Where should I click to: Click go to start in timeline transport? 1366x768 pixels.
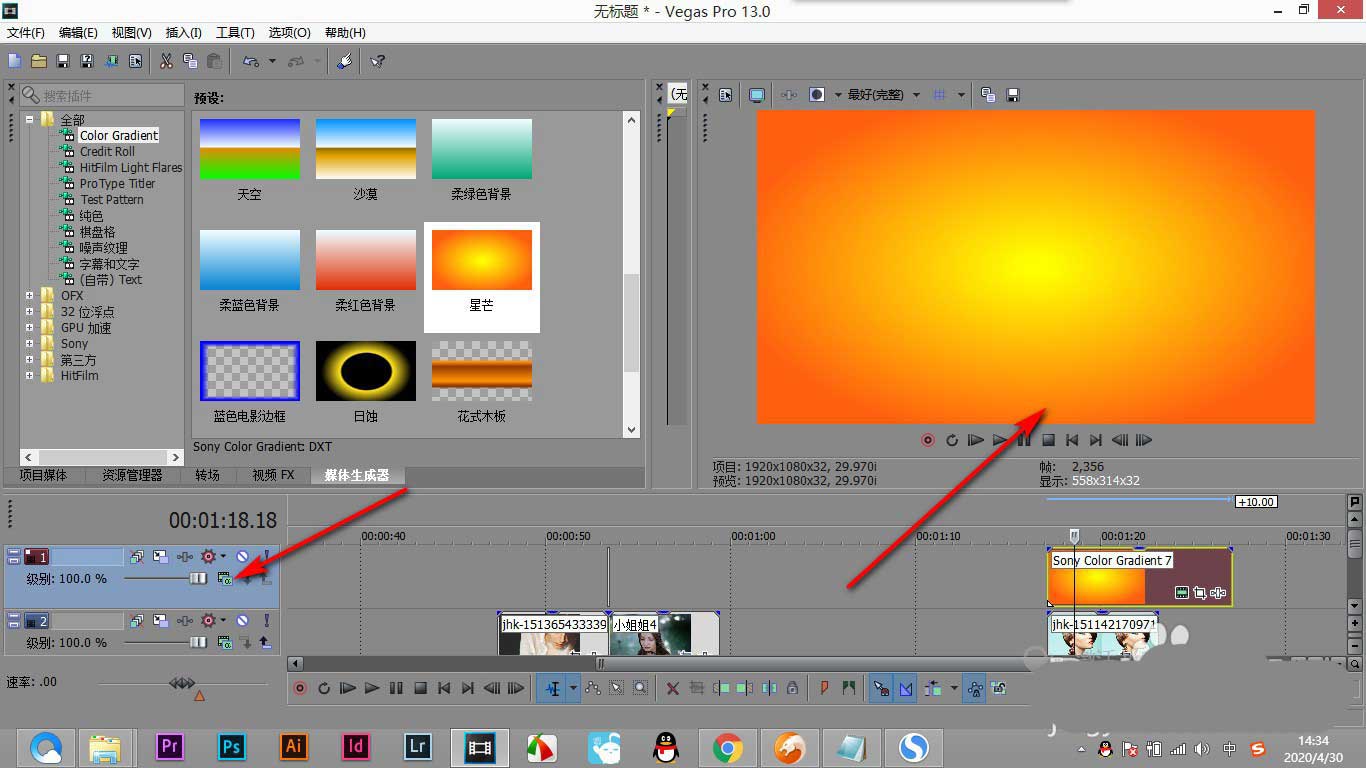444,688
